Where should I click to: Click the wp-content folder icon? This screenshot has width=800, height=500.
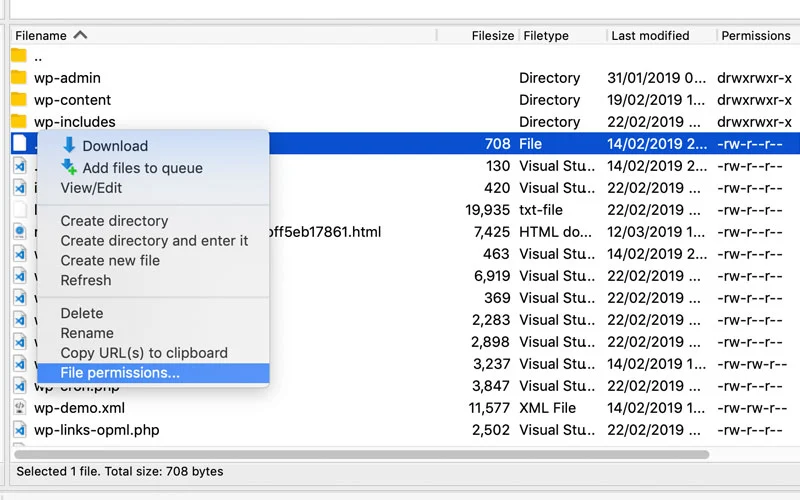click(19, 99)
